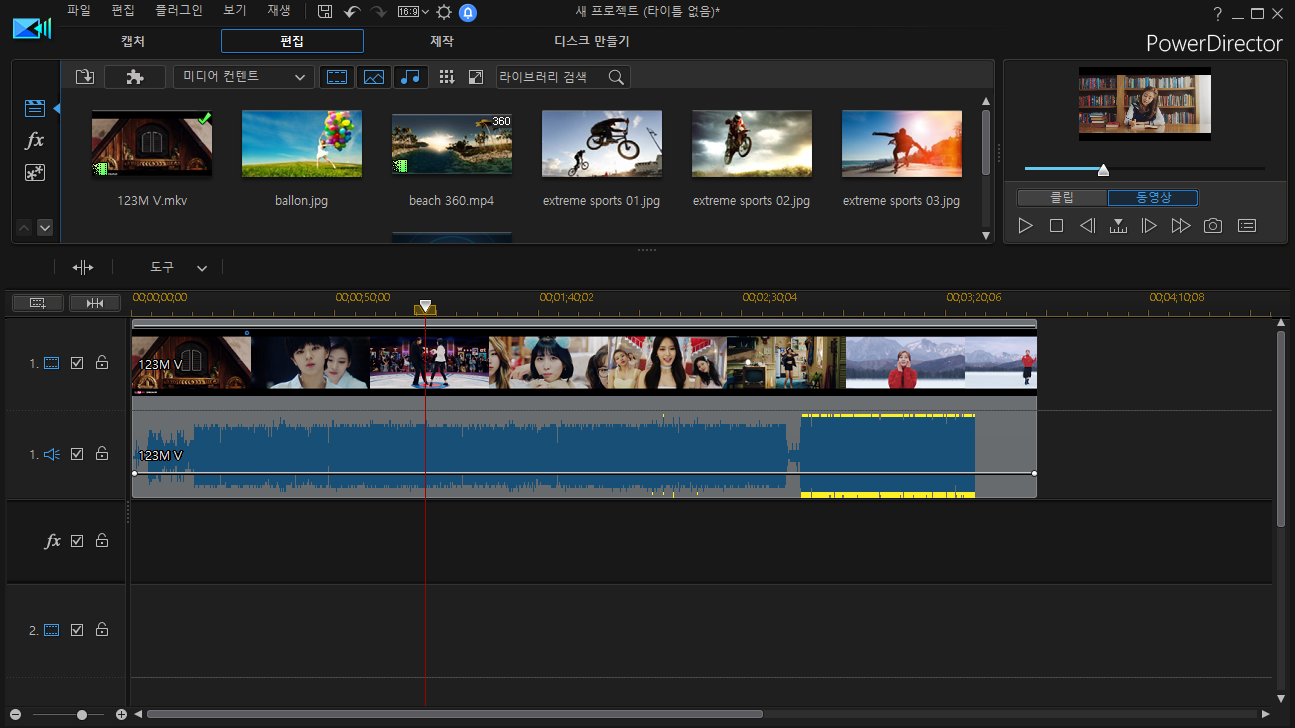Click the search magnifier icon
The width and height of the screenshot is (1295, 728).
[x=617, y=77]
